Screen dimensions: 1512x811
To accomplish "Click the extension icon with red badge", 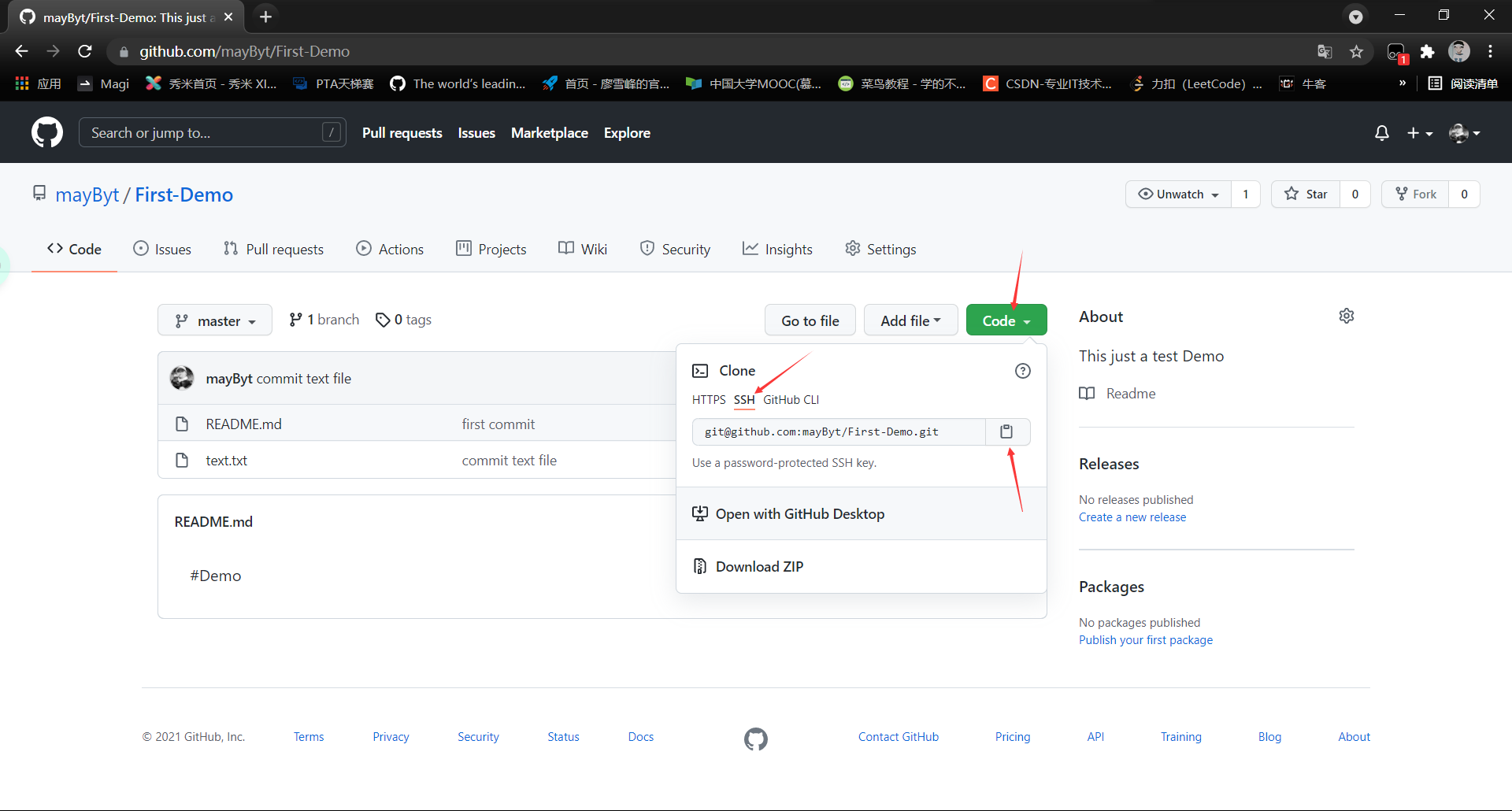I will pyautogui.click(x=1396, y=53).
